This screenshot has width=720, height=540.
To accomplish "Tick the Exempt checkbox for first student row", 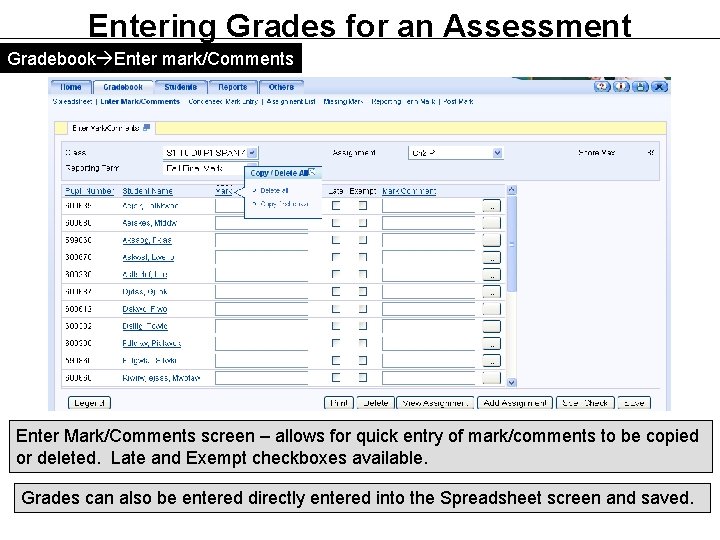I will (363, 206).
